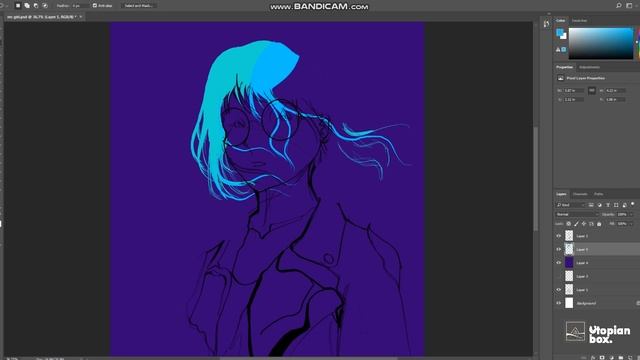640x360 pixels.
Task: Select the Background layer row
Action: point(596,303)
